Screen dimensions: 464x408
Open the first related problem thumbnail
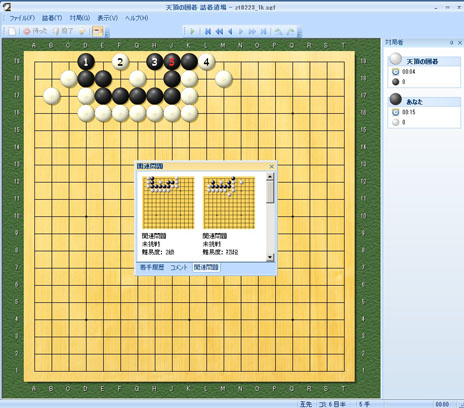168,203
